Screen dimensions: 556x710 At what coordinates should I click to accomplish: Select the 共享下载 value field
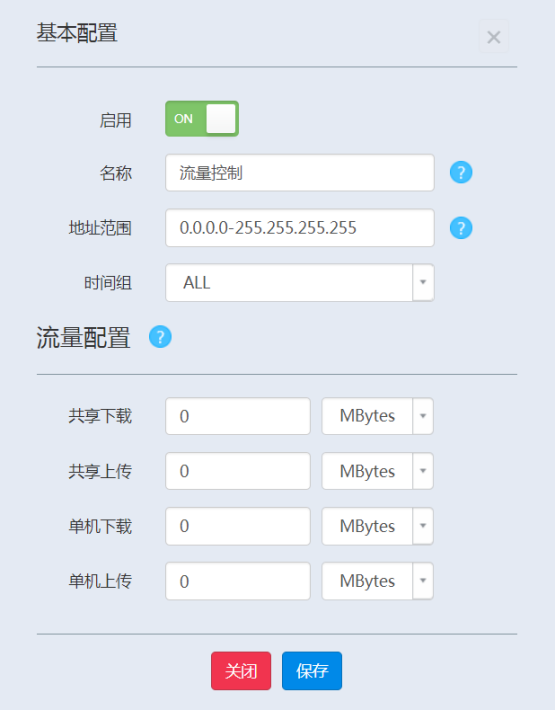tap(238, 416)
